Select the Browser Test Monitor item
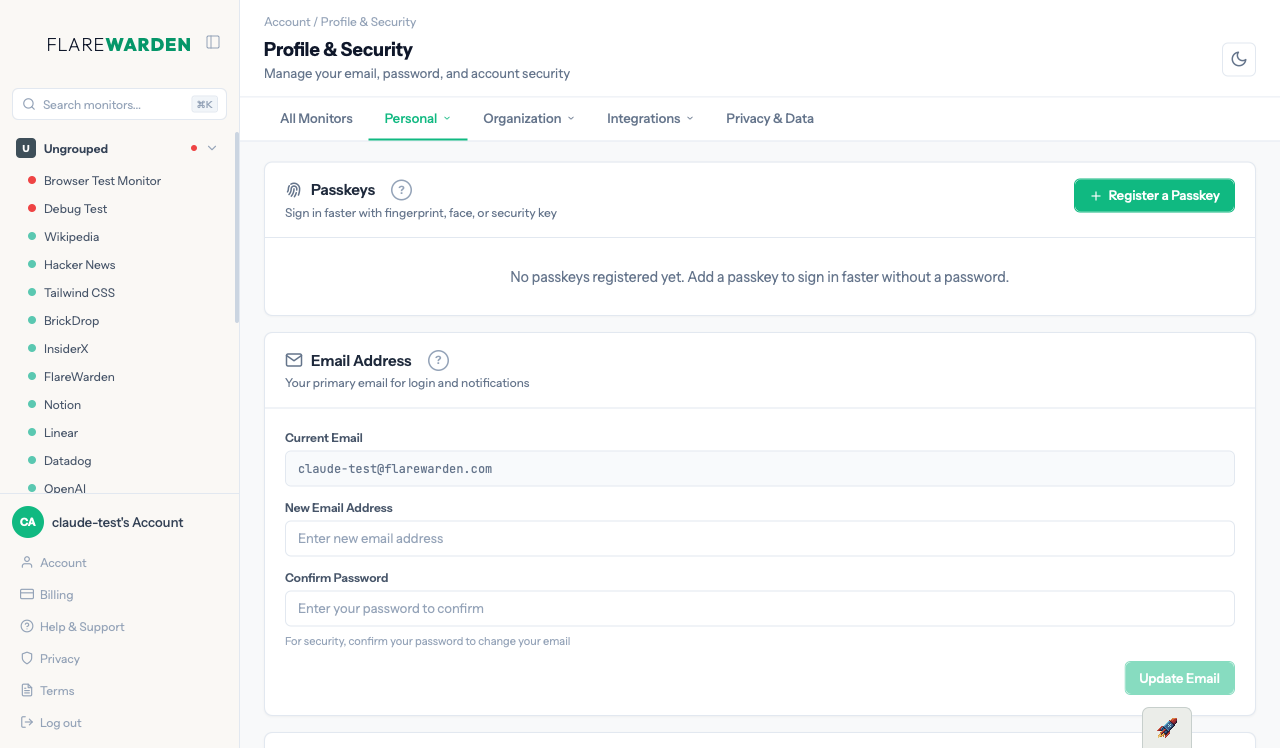The width and height of the screenshot is (1280, 748). 102,181
